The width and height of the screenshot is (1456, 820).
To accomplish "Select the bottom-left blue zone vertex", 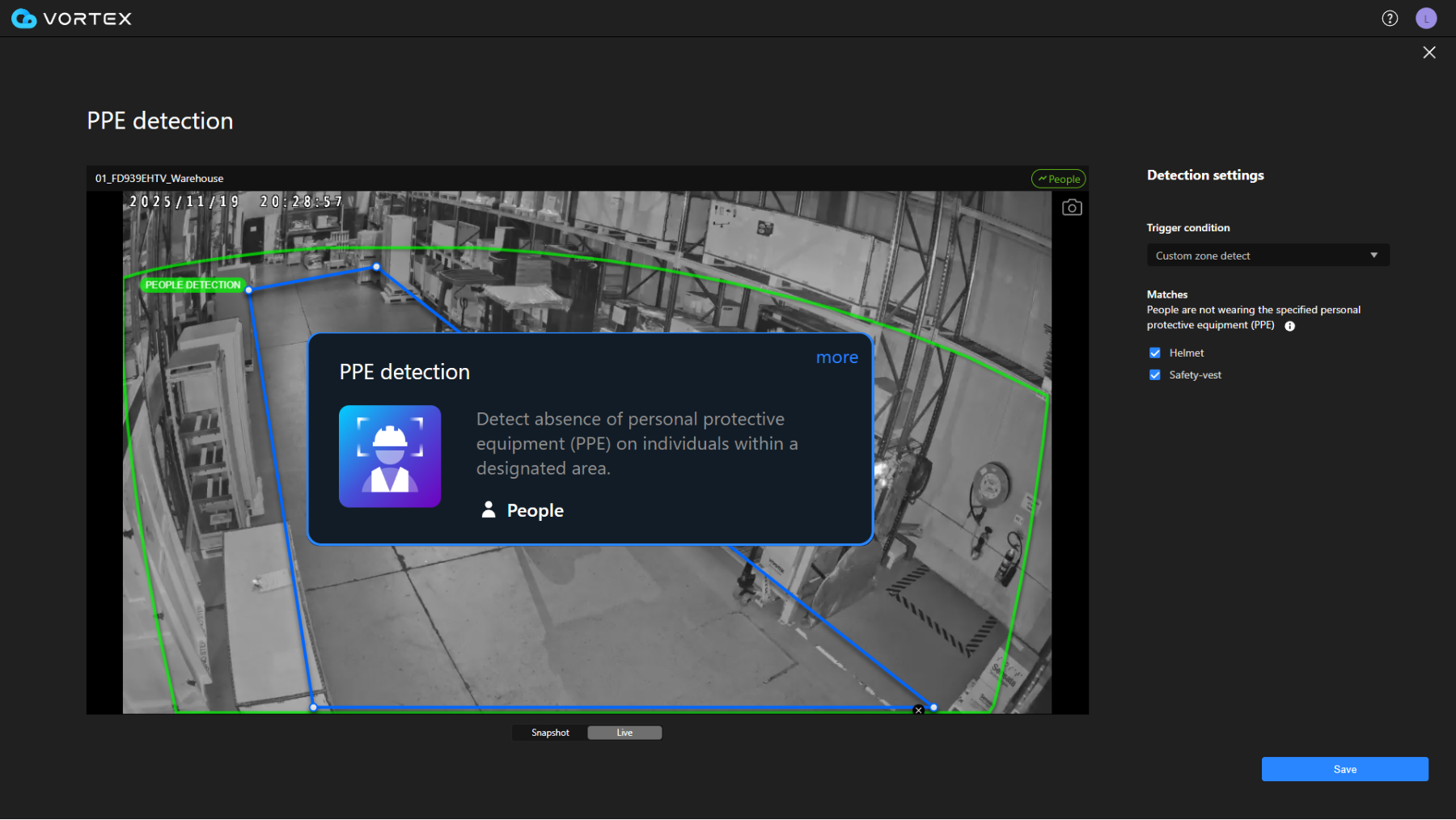I will tap(314, 708).
